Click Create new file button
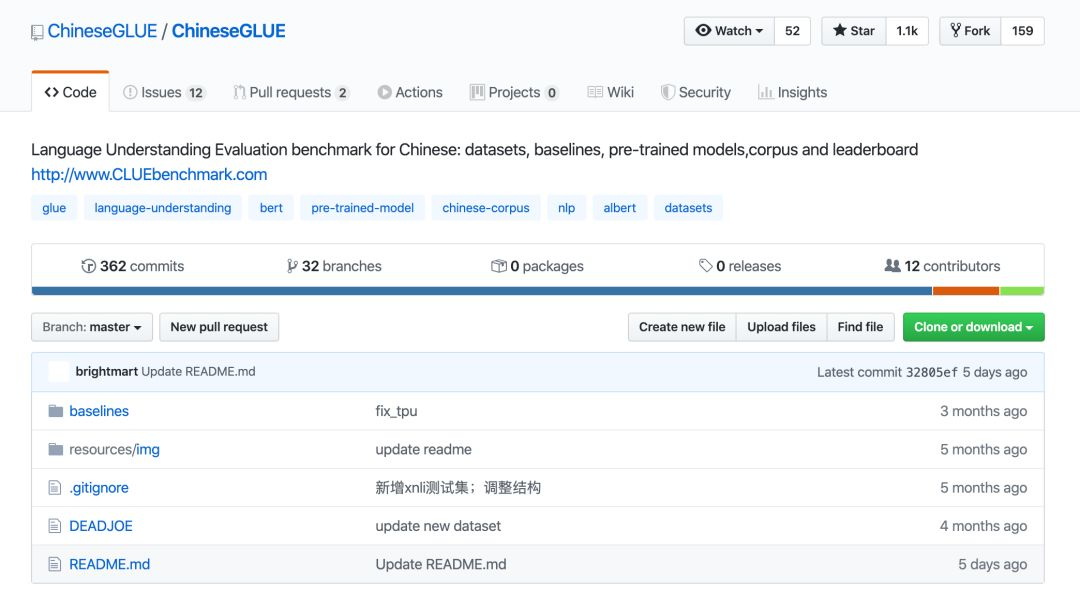Screen dimensions: 1080x591 682,327
